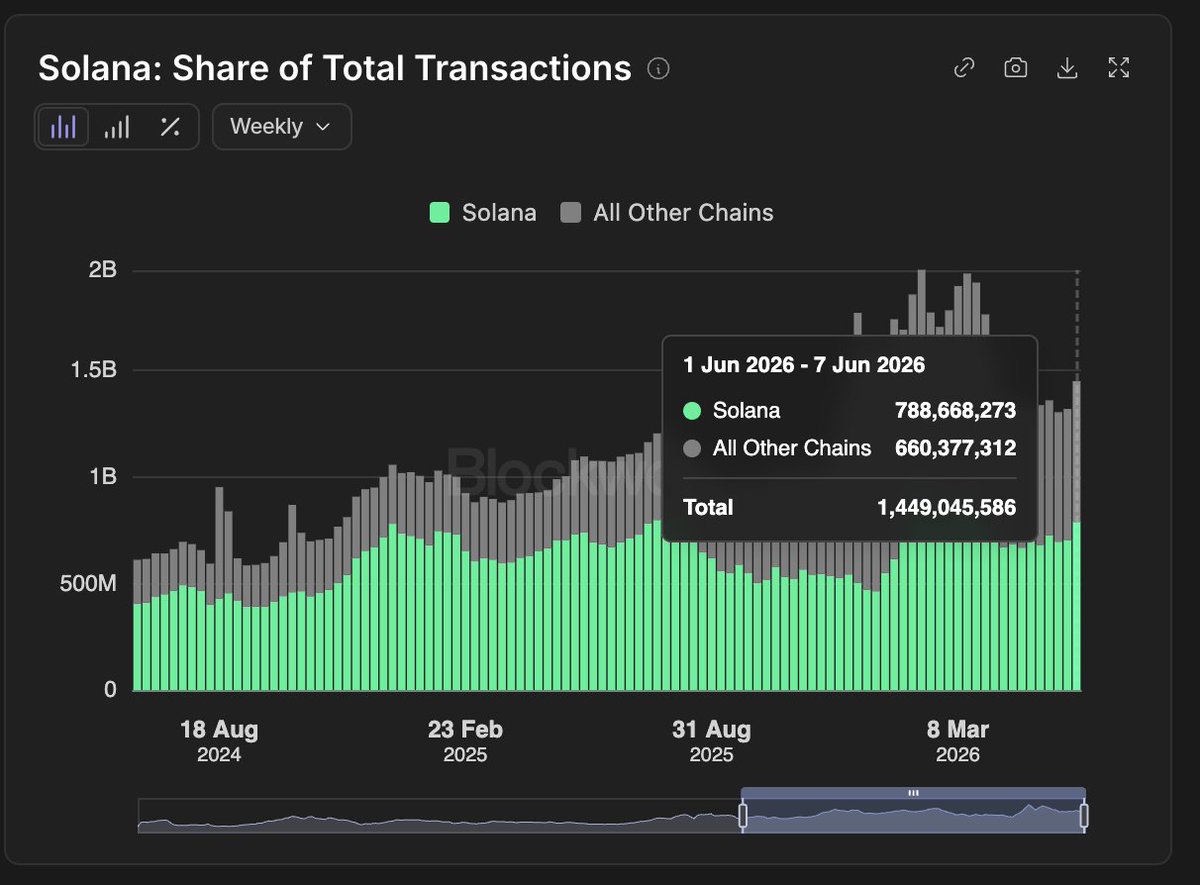Switch to the percentage view
This screenshot has height=885, width=1200.
pos(170,127)
